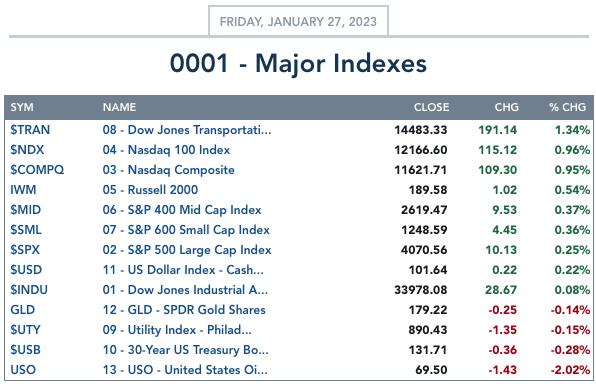Sort table by CLOSE column header
596x386 pixels.
click(431, 107)
